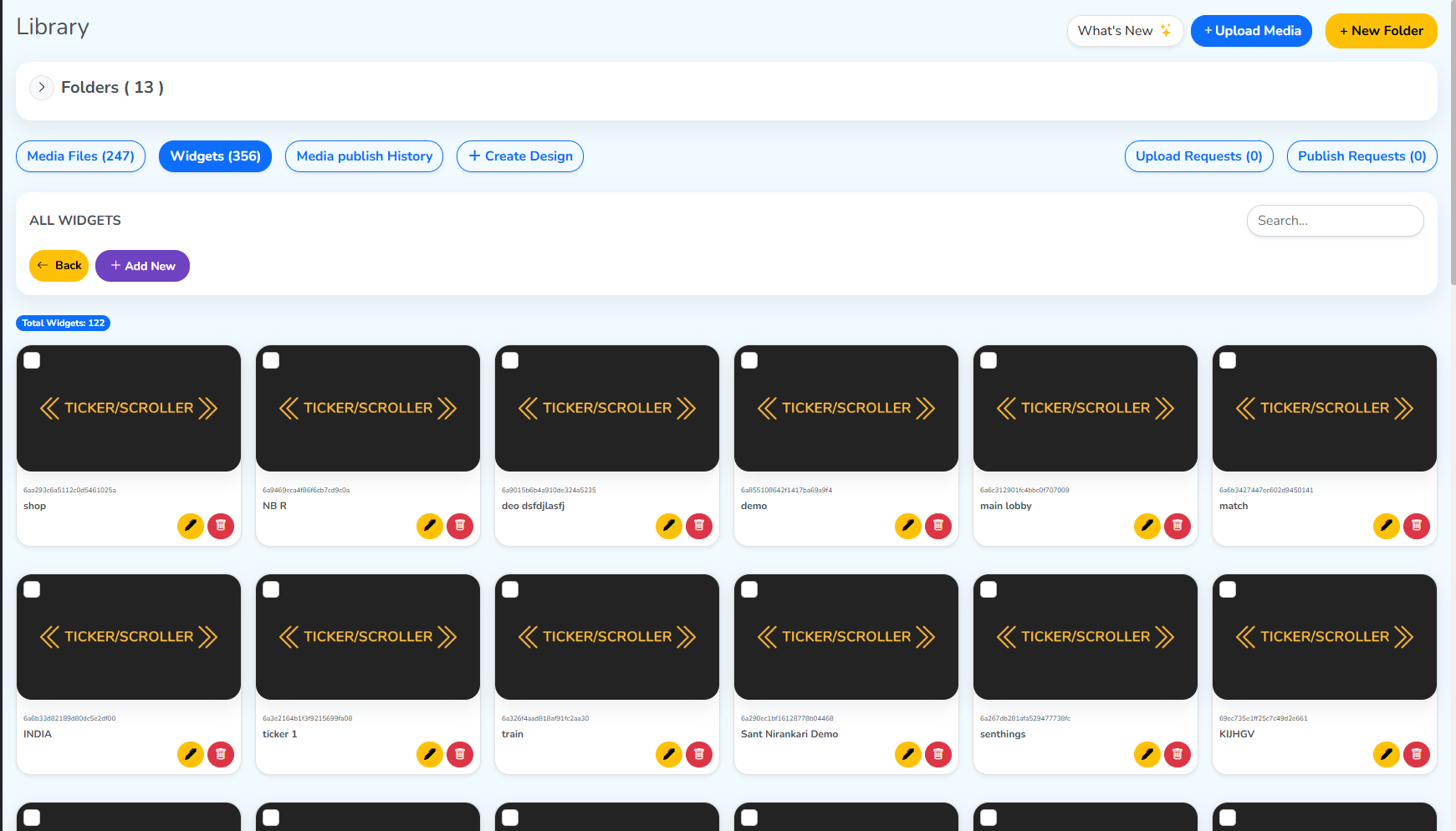Delete the ticker 1 widget
Screen dimensions: 1456x831
pos(460,754)
